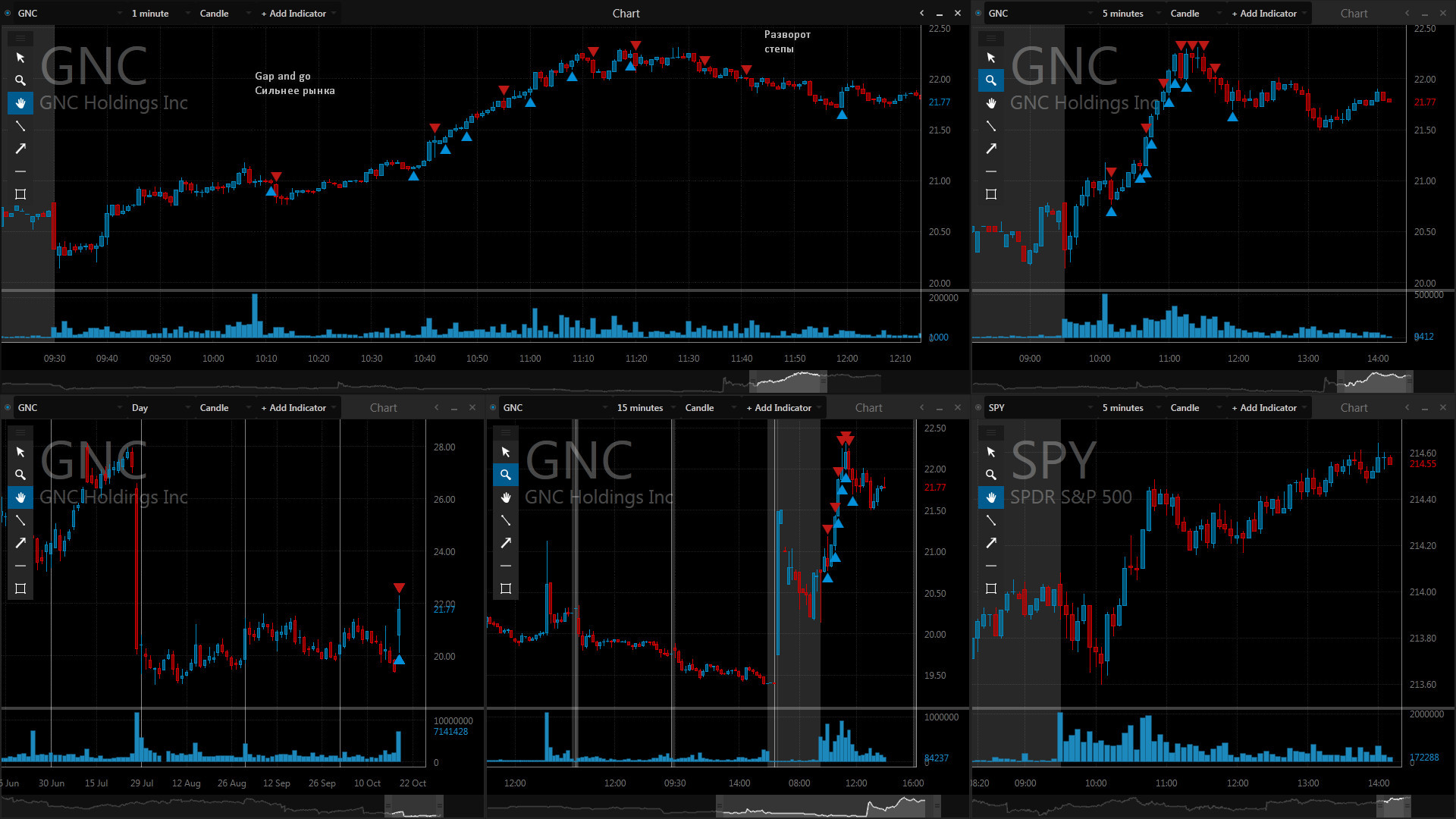Image resolution: width=1456 pixels, height=819 pixels.
Task: Open the 5 minutes timeframe dropdown of the SPY chart
Action: [x=1131, y=408]
